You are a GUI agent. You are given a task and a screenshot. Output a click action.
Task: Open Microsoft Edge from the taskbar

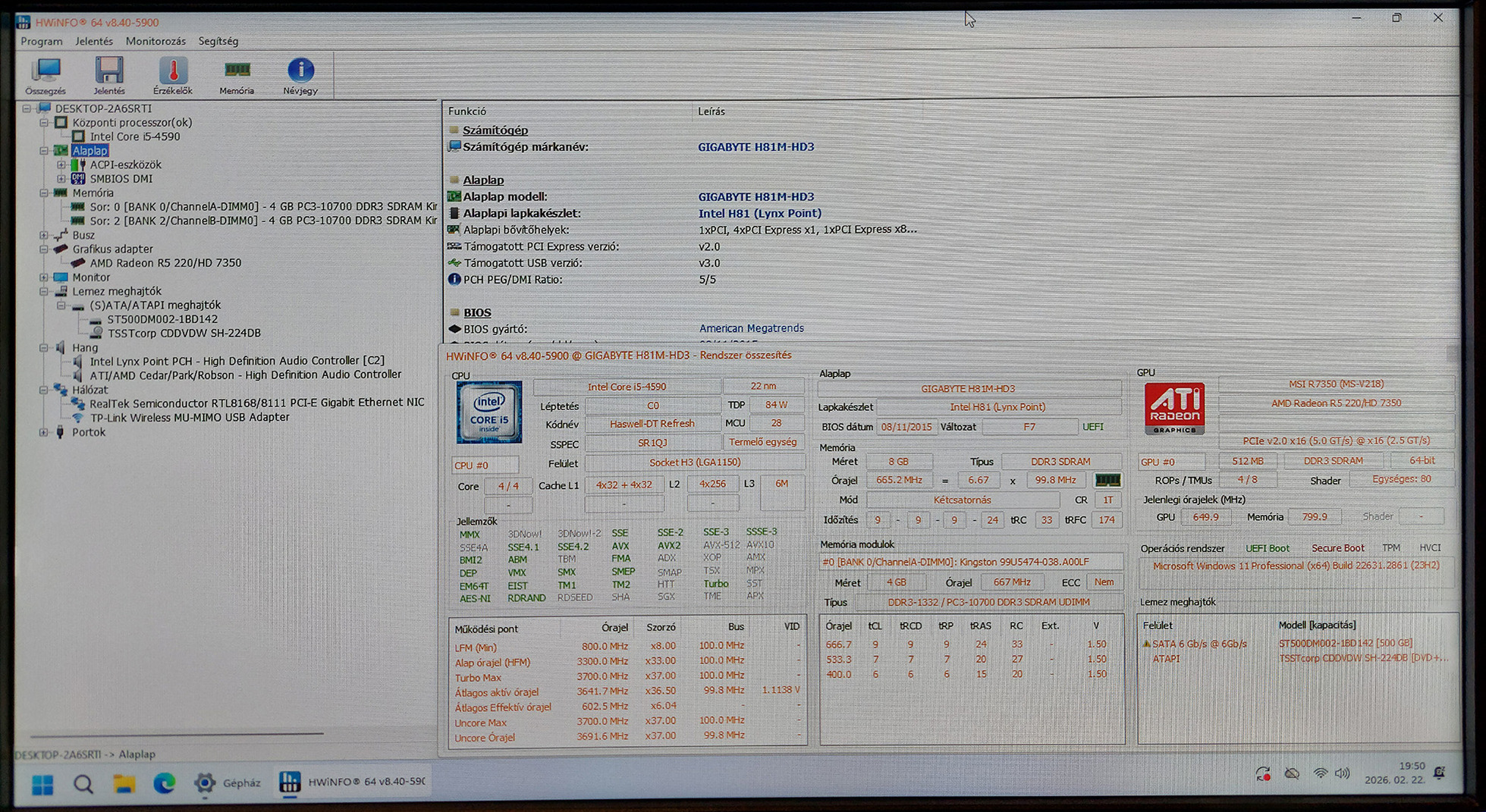(165, 783)
